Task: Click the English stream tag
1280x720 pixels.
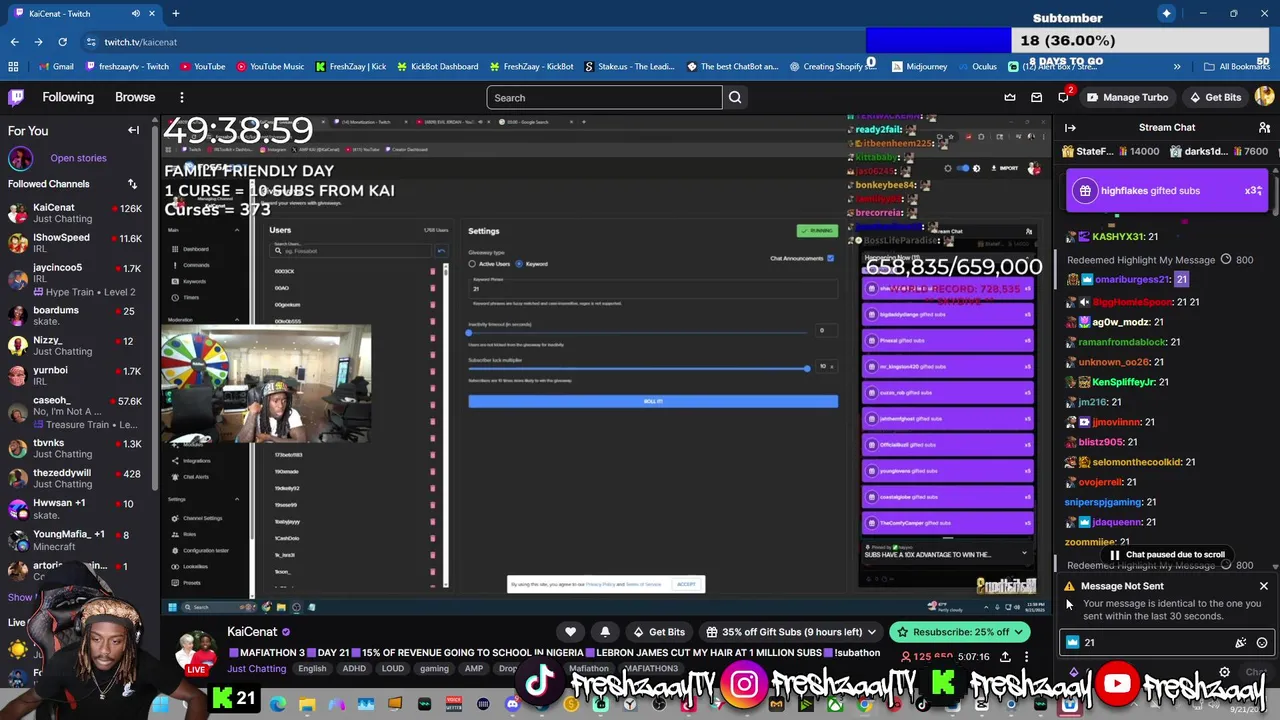Action: [x=312, y=669]
